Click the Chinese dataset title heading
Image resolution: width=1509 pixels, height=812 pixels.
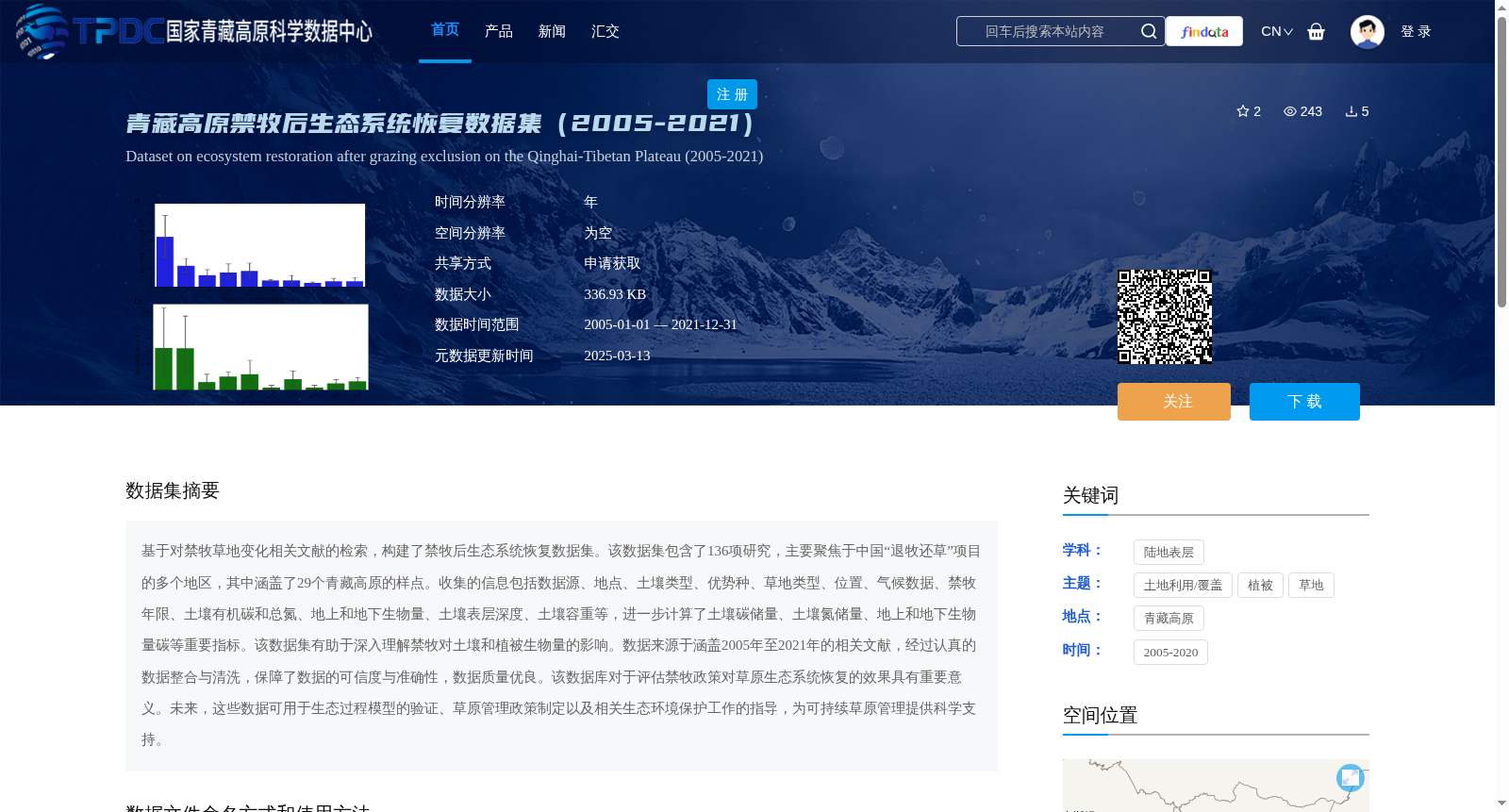pos(440,124)
